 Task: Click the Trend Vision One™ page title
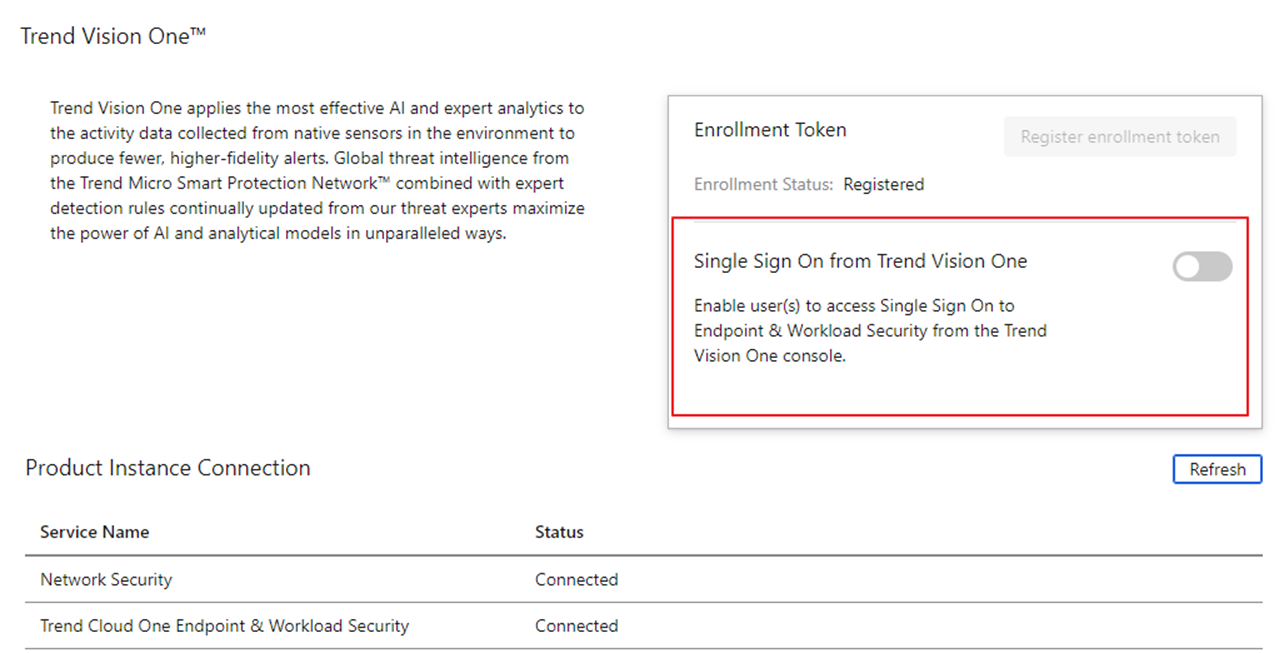click(x=113, y=36)
